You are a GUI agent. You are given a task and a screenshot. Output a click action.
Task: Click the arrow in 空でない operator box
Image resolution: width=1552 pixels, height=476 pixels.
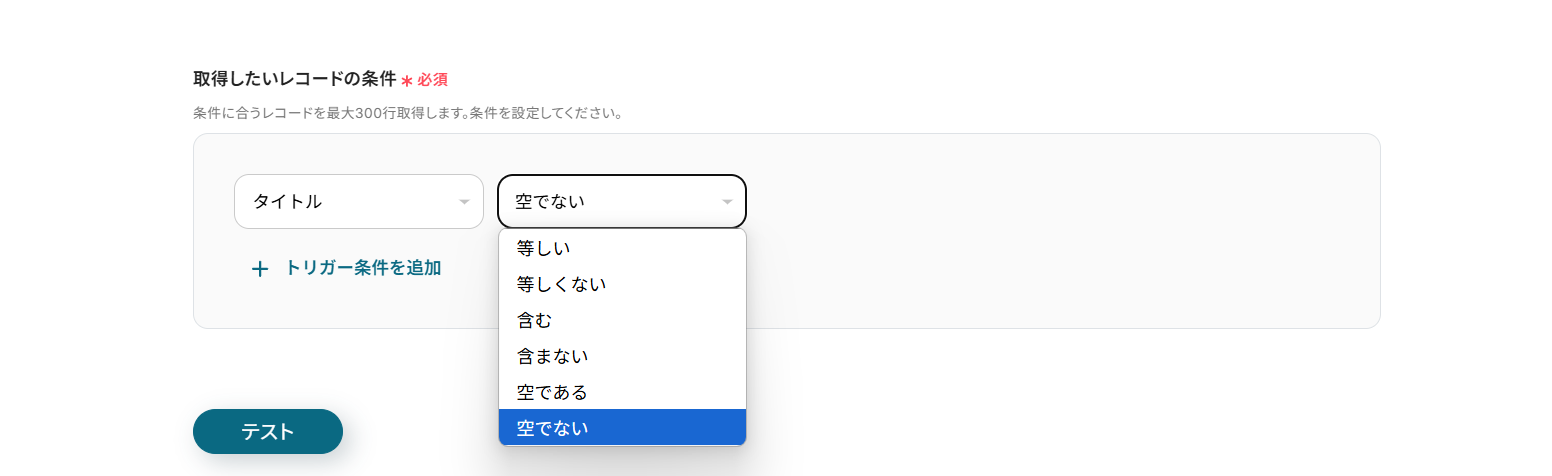point(727,202)
